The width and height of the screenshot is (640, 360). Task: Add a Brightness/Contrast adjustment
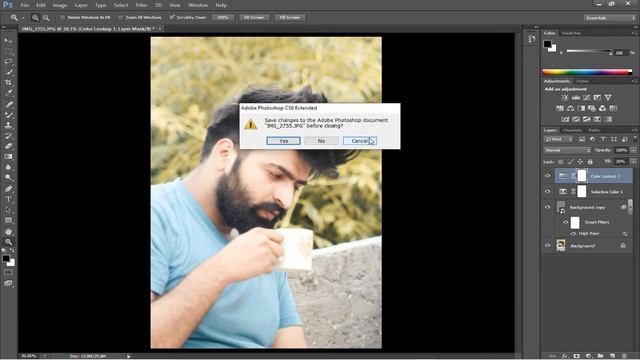coord(564,98)
